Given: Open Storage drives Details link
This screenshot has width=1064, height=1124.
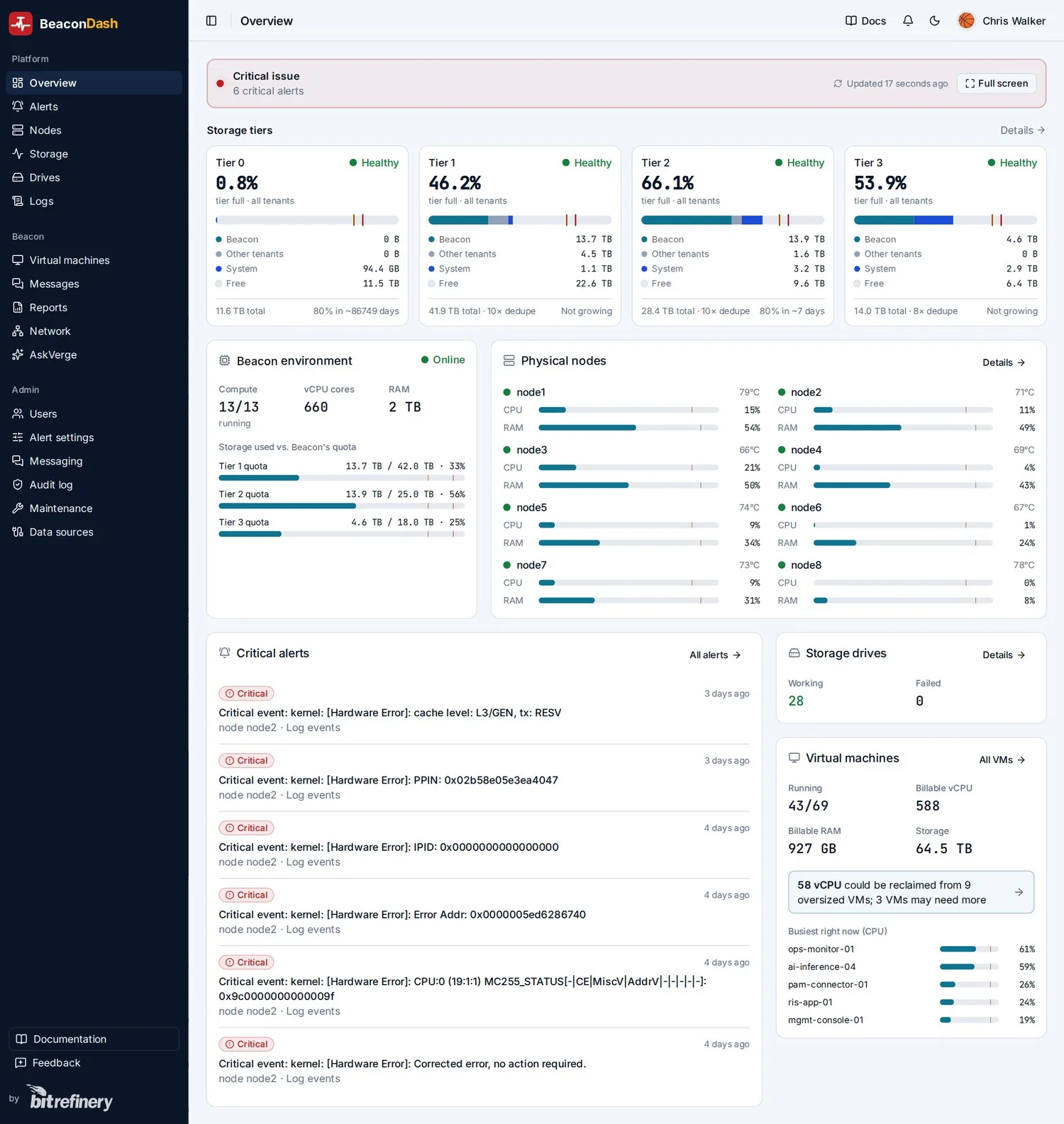Looking at the screenshot, I should 1004,655.
